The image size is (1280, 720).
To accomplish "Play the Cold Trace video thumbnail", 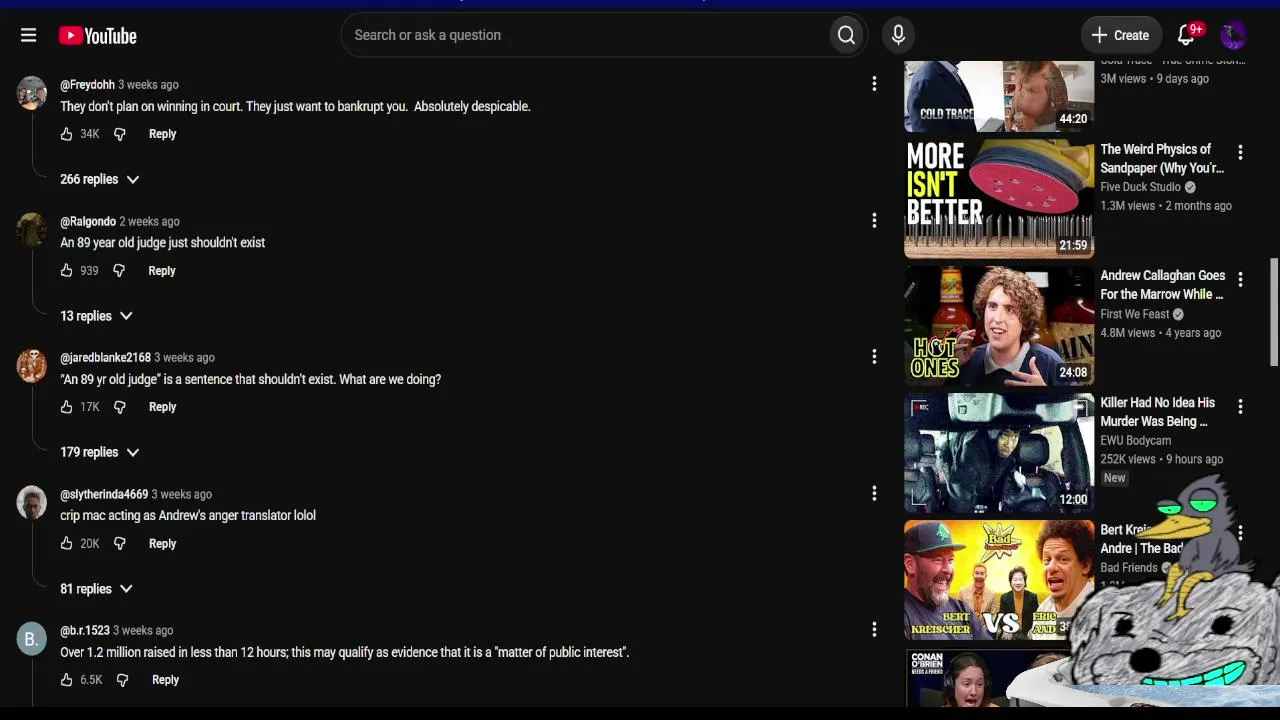I will click(999, 96).
